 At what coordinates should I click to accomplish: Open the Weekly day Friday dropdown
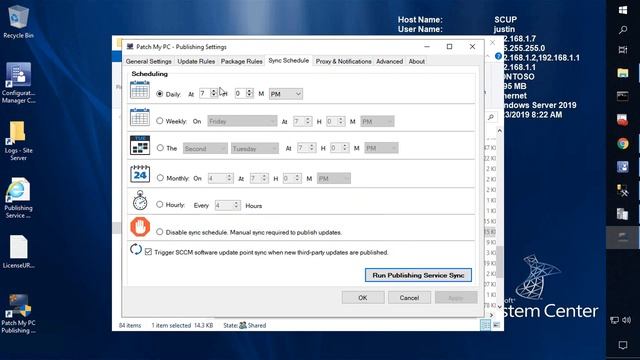tap(242, 121)
